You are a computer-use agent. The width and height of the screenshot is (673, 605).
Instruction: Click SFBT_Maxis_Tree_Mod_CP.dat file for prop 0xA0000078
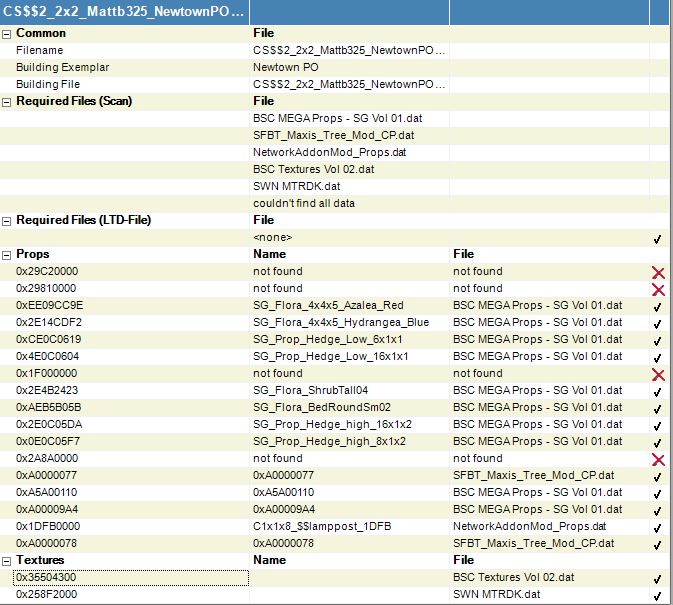point(534,543)
